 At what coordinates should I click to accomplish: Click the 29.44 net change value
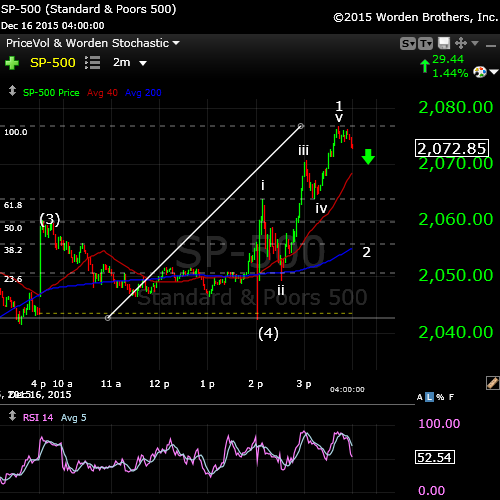[448, 59]
